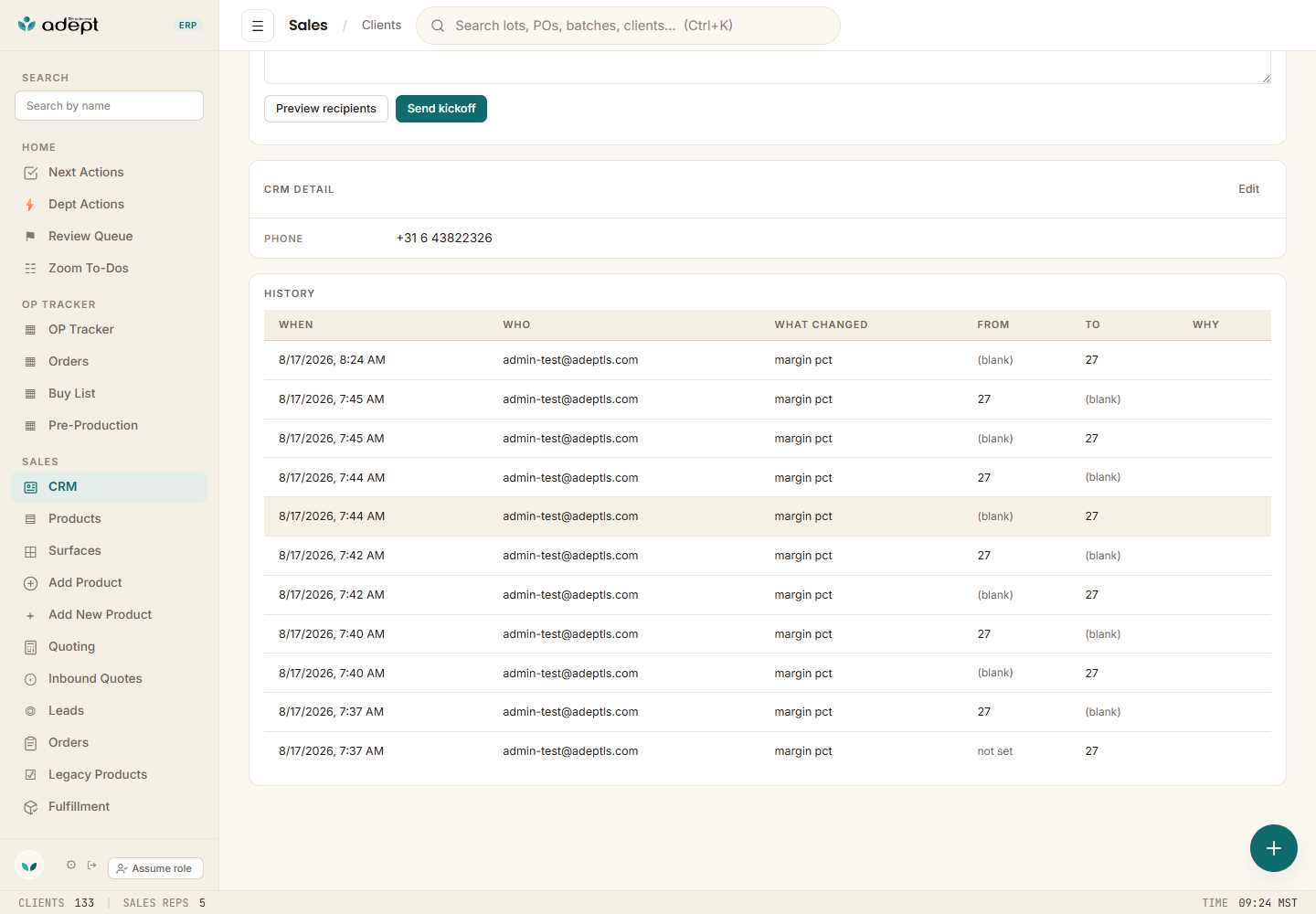This screenshot has width=1316, height=914.
Task: Open settings gear in sidebar footer
Action: 71,865
